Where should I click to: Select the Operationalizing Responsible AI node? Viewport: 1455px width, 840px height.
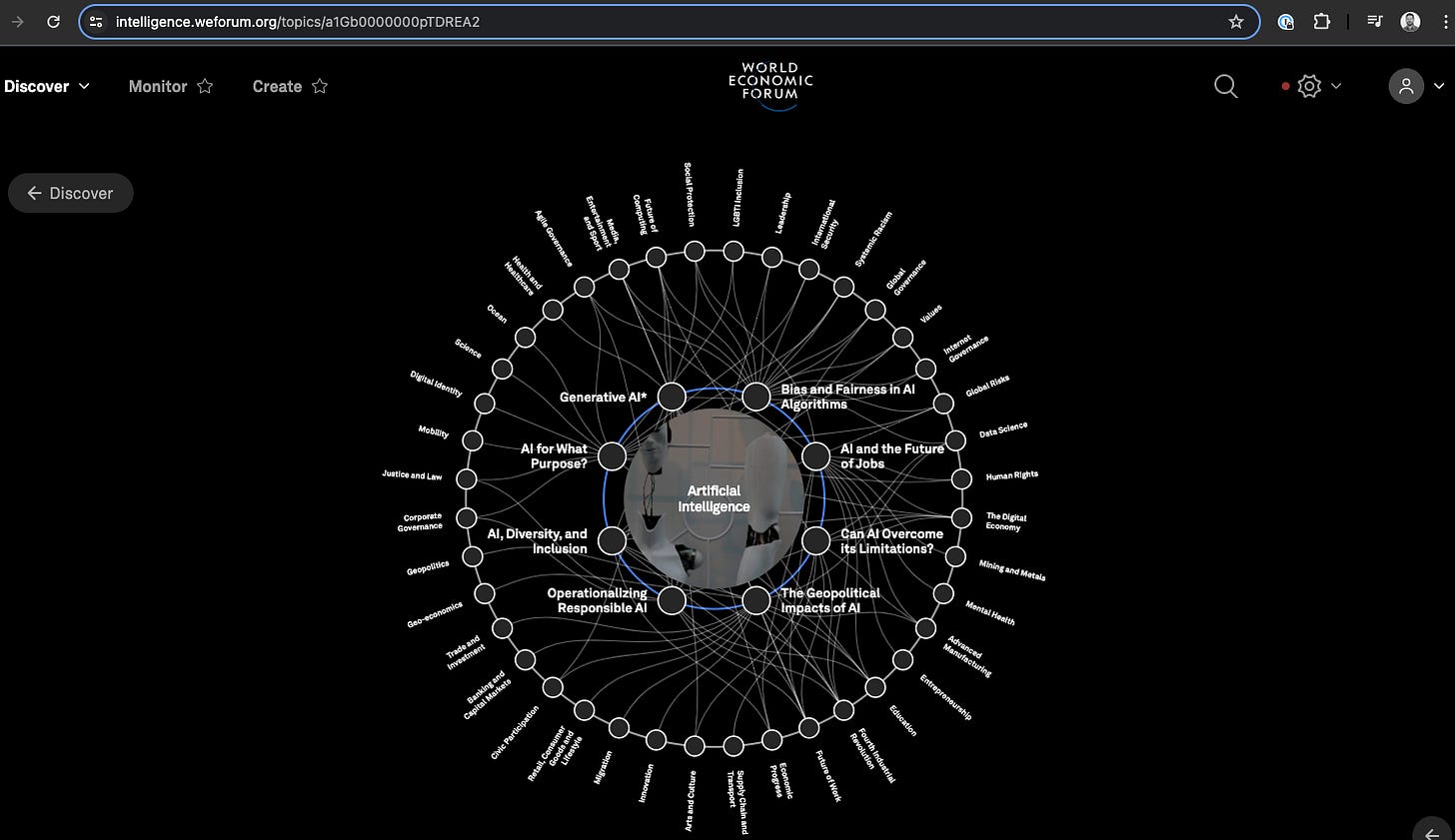coord(672,600)
